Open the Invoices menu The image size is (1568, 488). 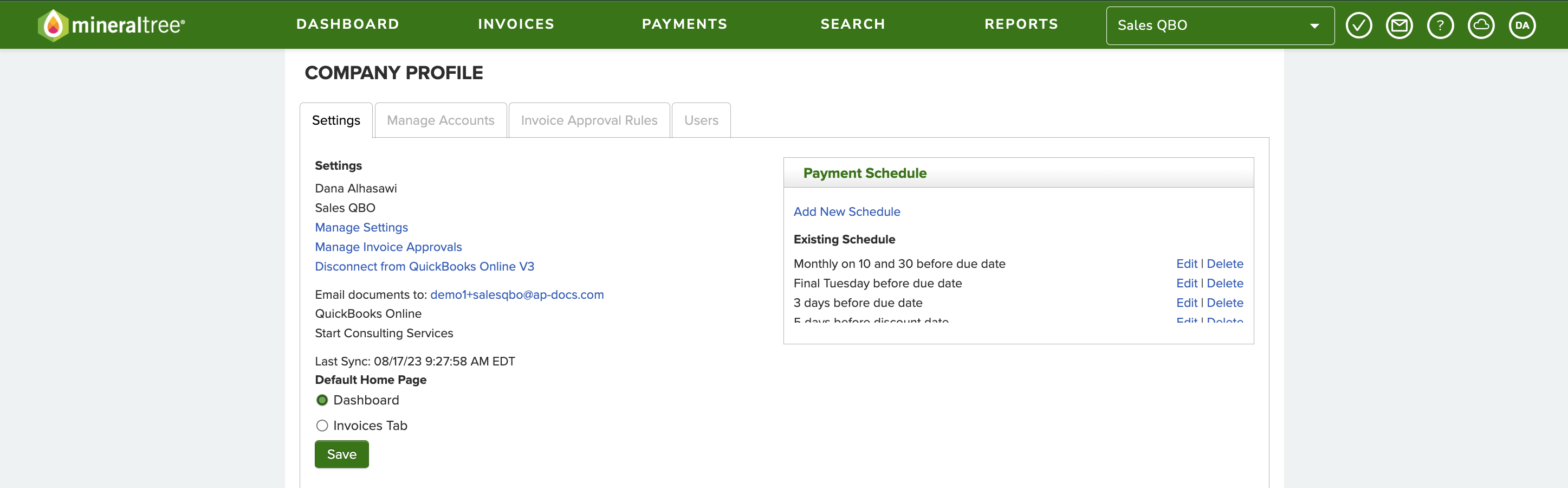pos(516,24)
